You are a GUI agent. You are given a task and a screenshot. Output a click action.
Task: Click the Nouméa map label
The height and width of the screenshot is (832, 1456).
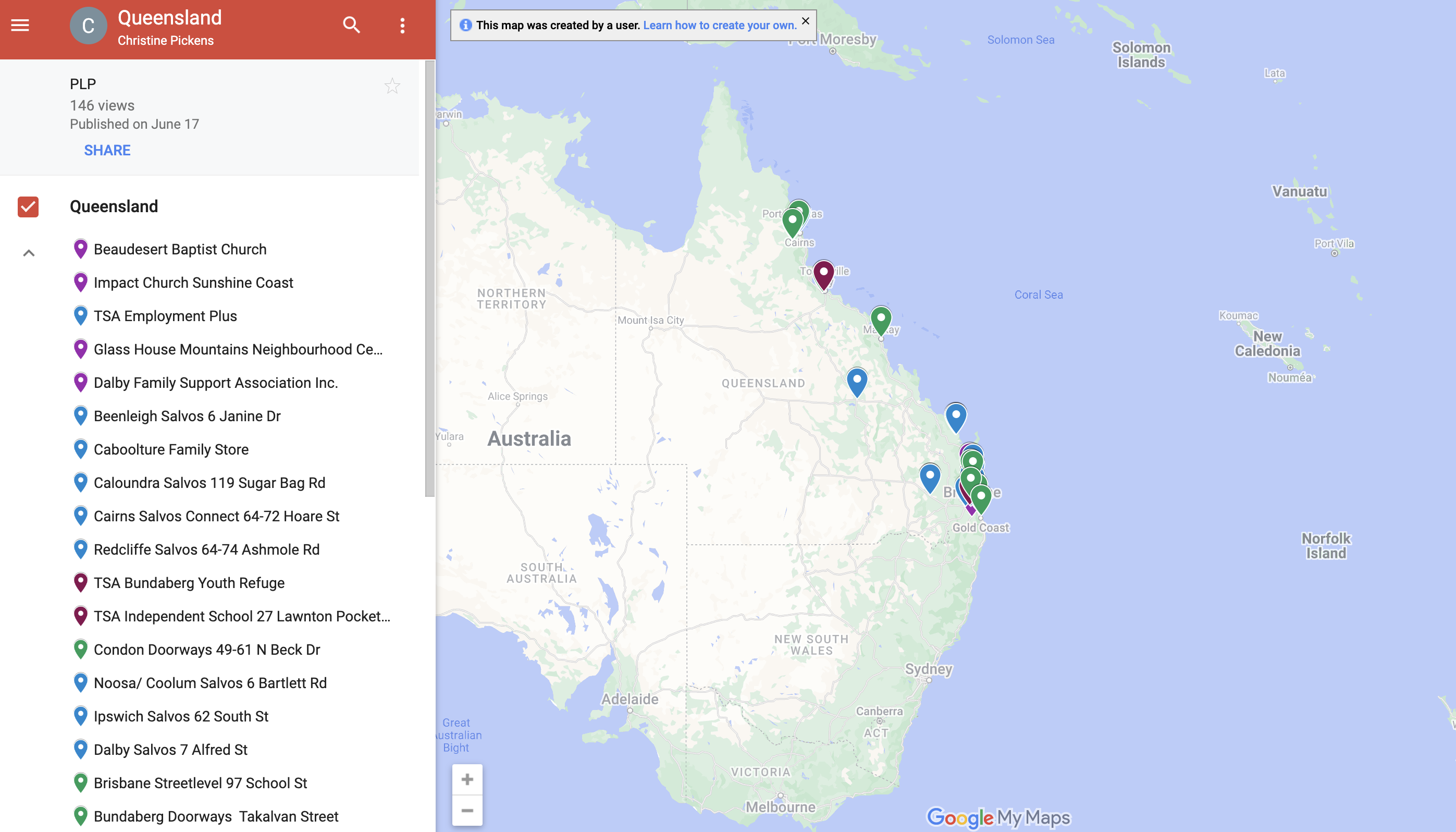pos(1290,377)
